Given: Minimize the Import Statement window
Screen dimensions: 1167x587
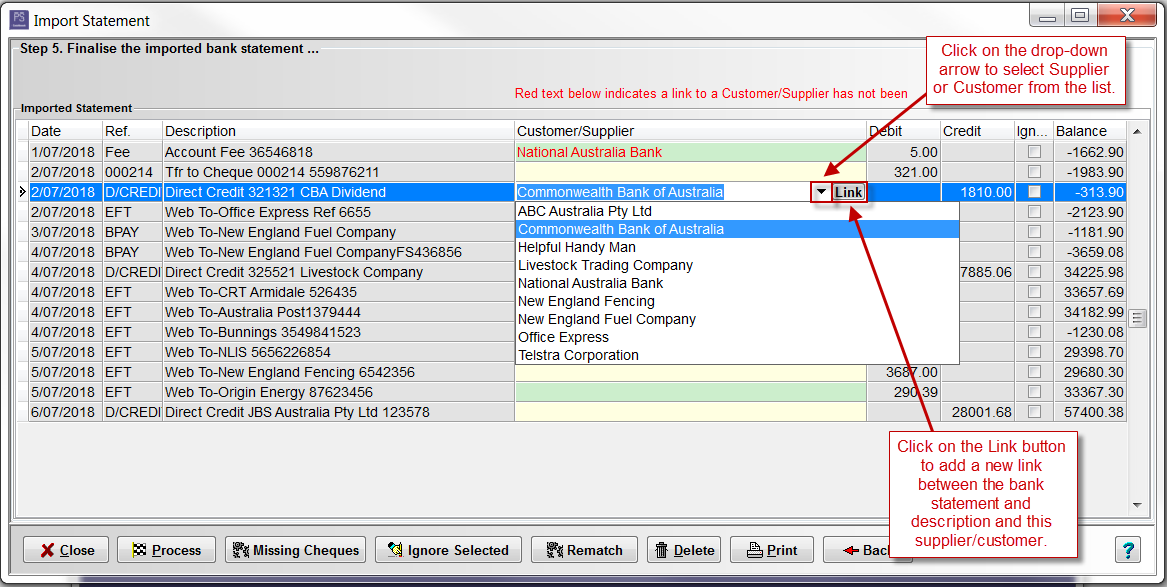Looking at the screenshot, I should [1049, 14].
